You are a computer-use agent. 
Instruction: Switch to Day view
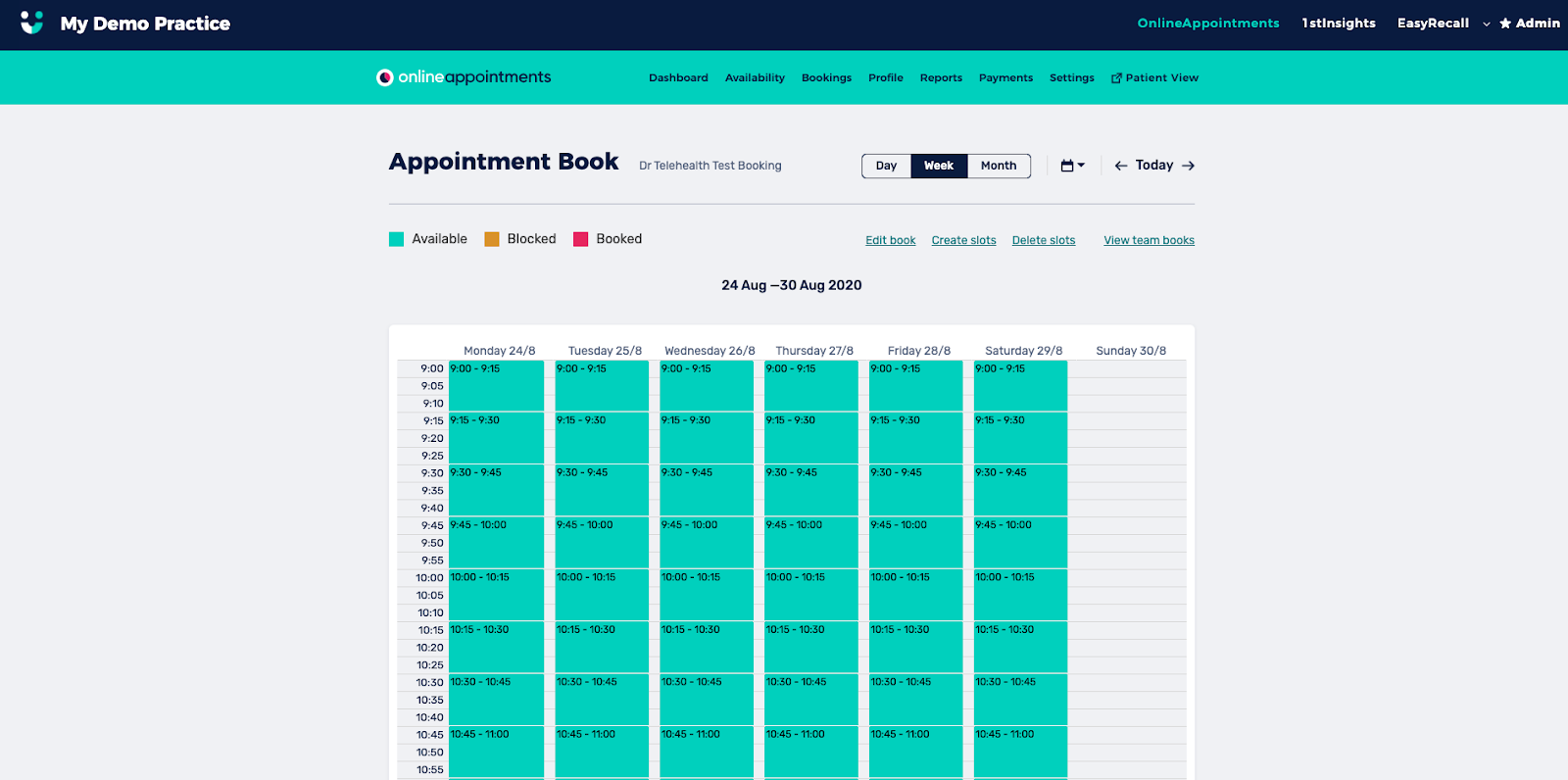886,166
